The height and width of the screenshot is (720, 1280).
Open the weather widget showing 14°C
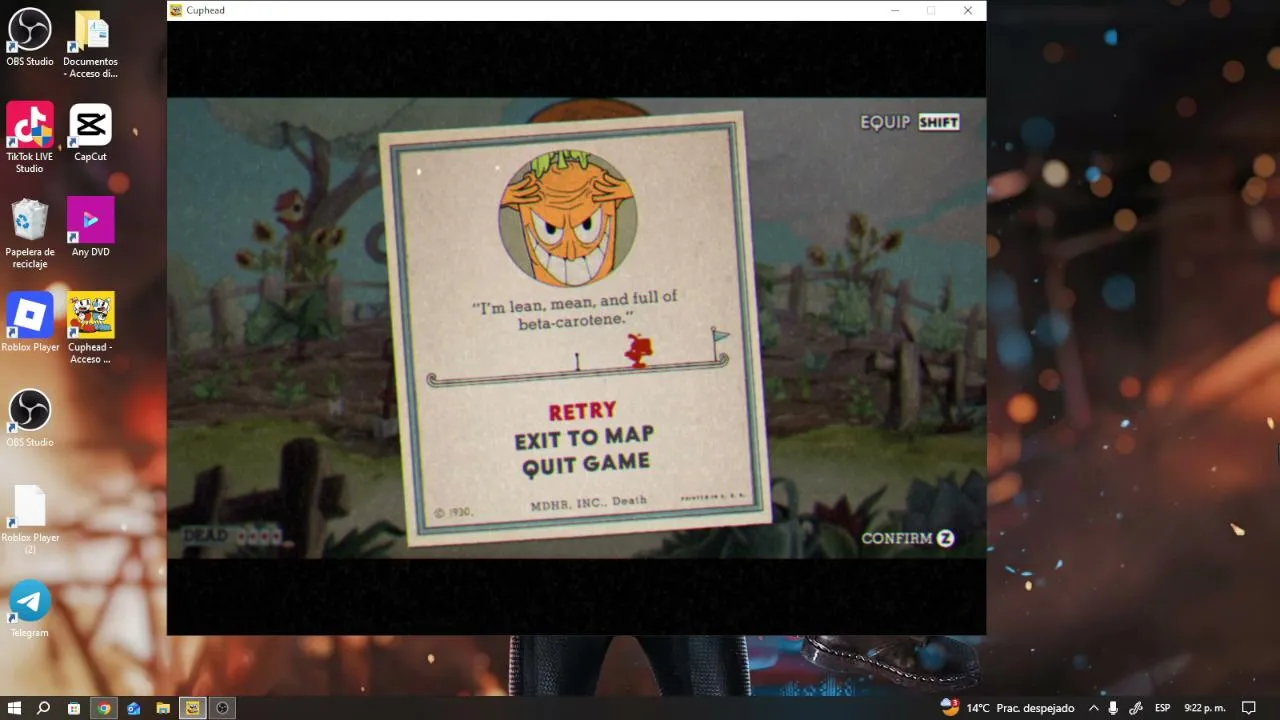tap(1007, 708)
